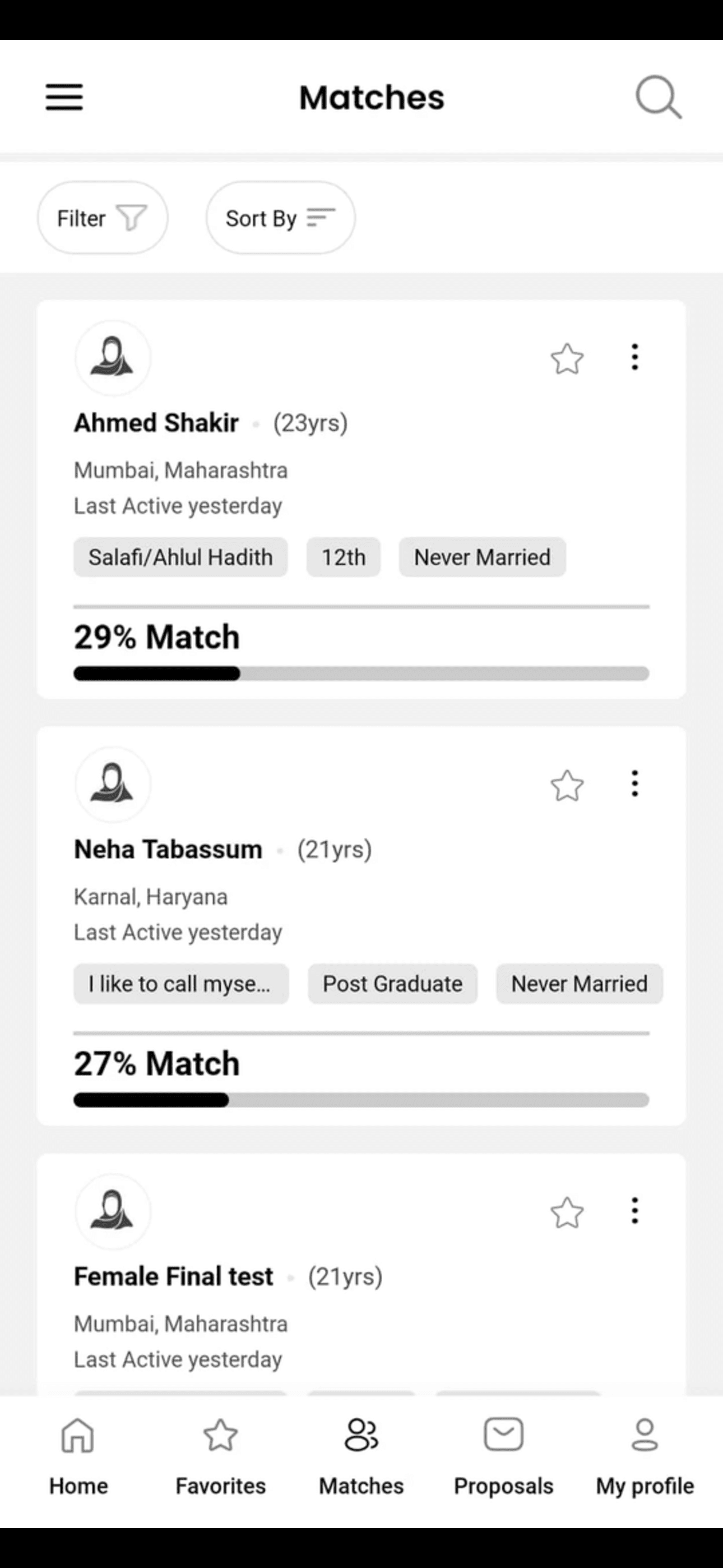Tap Ahmed Shakir's avatar picture
Screen dimensions: 723x1568
[113, 358]
